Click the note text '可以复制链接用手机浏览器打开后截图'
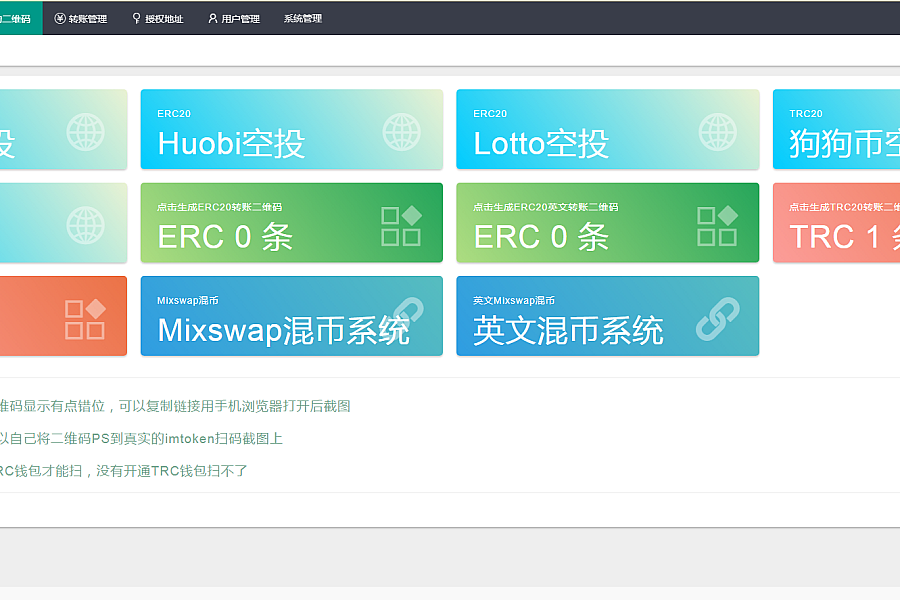 point(235,406)
